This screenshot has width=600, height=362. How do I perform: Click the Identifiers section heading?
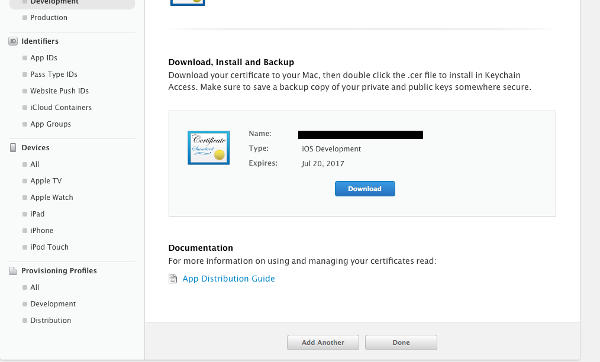(40, 41)
